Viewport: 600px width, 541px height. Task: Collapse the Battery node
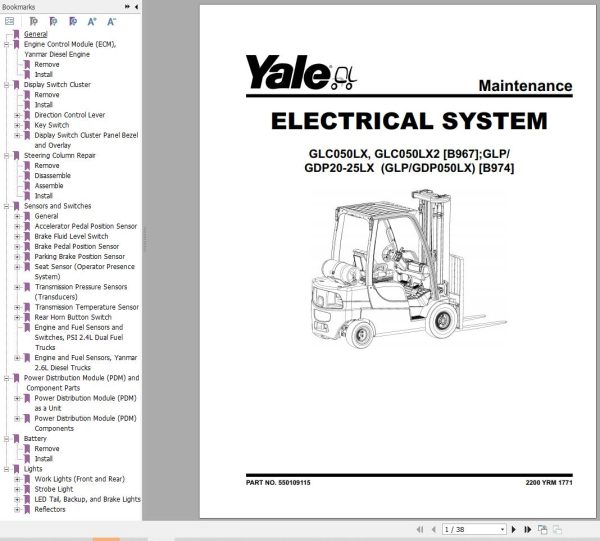tap(7, 439)
